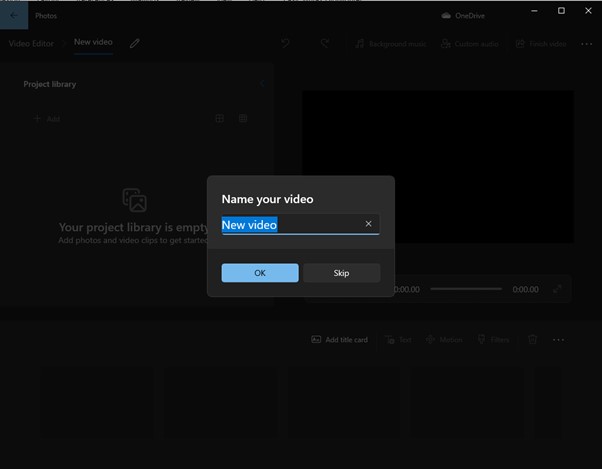This screenshot has height=469, width=602.
Task: Add title card to storyboard
Action: [x=339, y=340]
